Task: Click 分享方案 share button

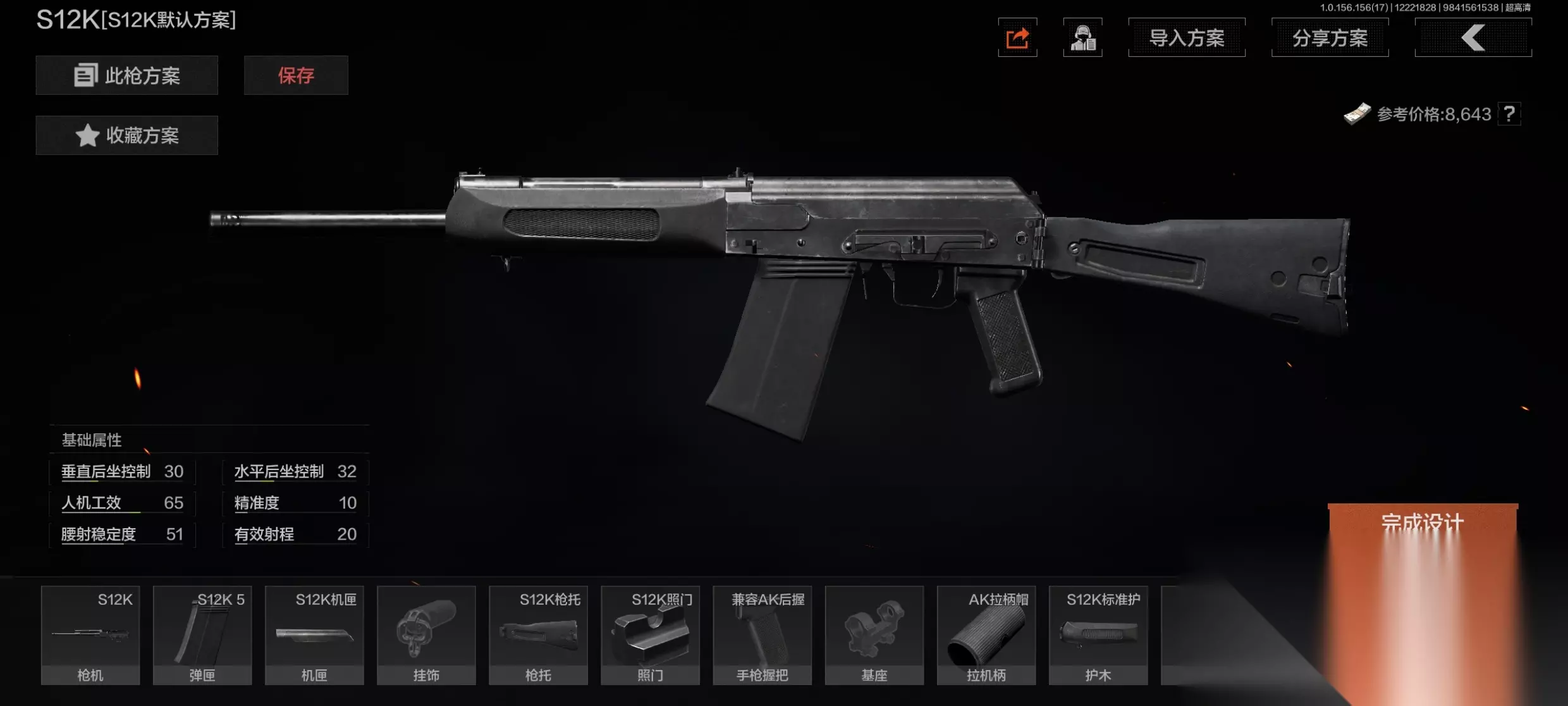Action: point(1330,38)
